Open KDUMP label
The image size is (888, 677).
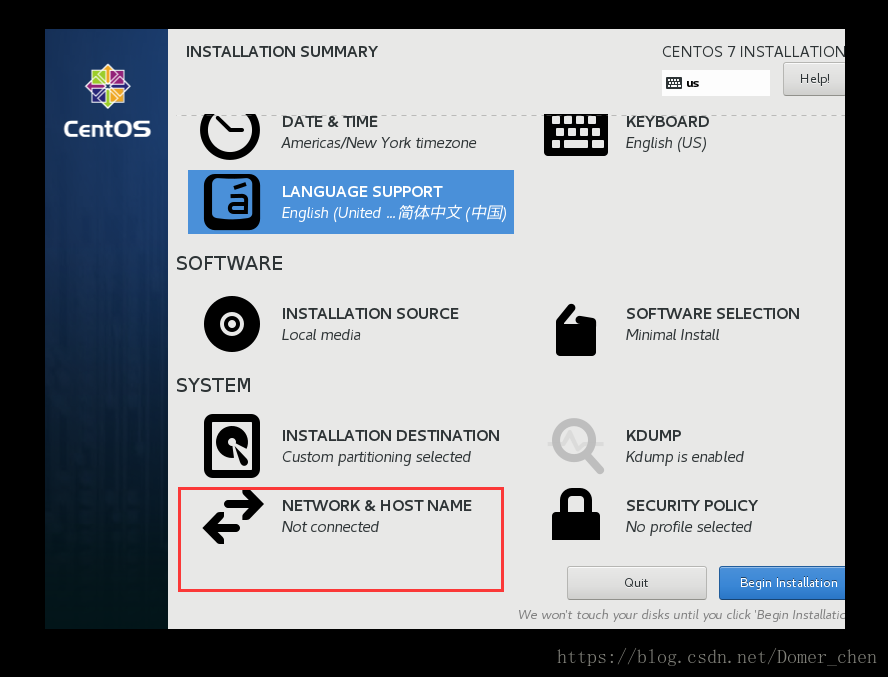654,436
